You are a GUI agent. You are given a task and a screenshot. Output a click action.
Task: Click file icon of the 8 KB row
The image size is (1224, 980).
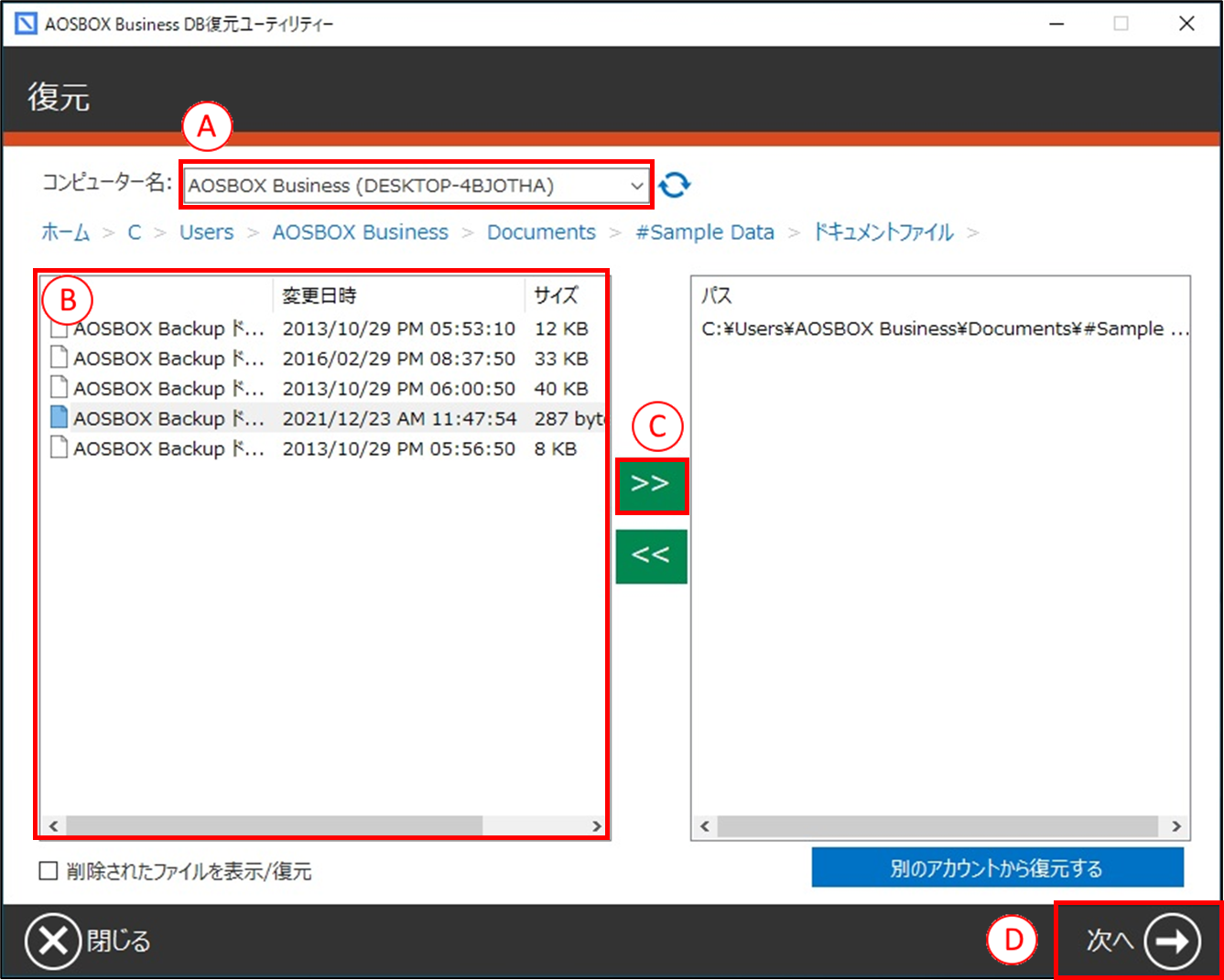pyautogui.click(x=59, y=448)
